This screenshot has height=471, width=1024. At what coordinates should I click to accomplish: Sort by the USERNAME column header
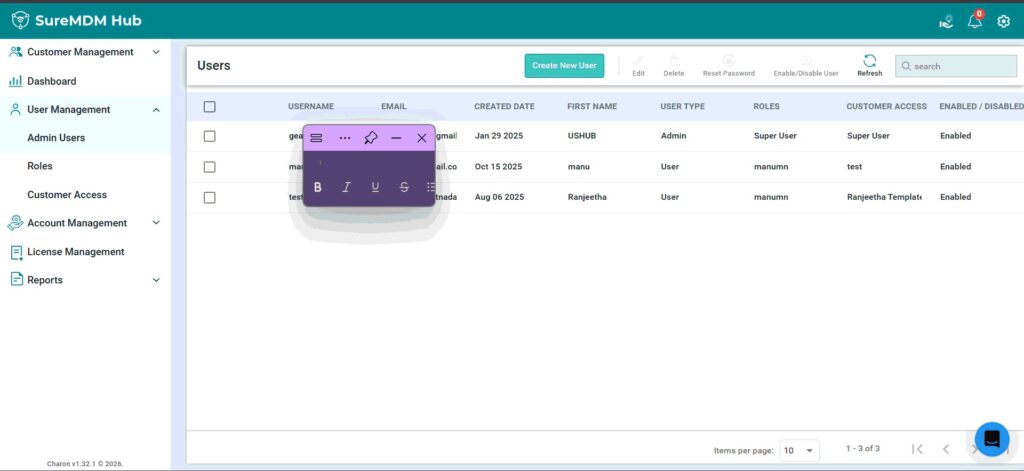(x=311, y=106)
